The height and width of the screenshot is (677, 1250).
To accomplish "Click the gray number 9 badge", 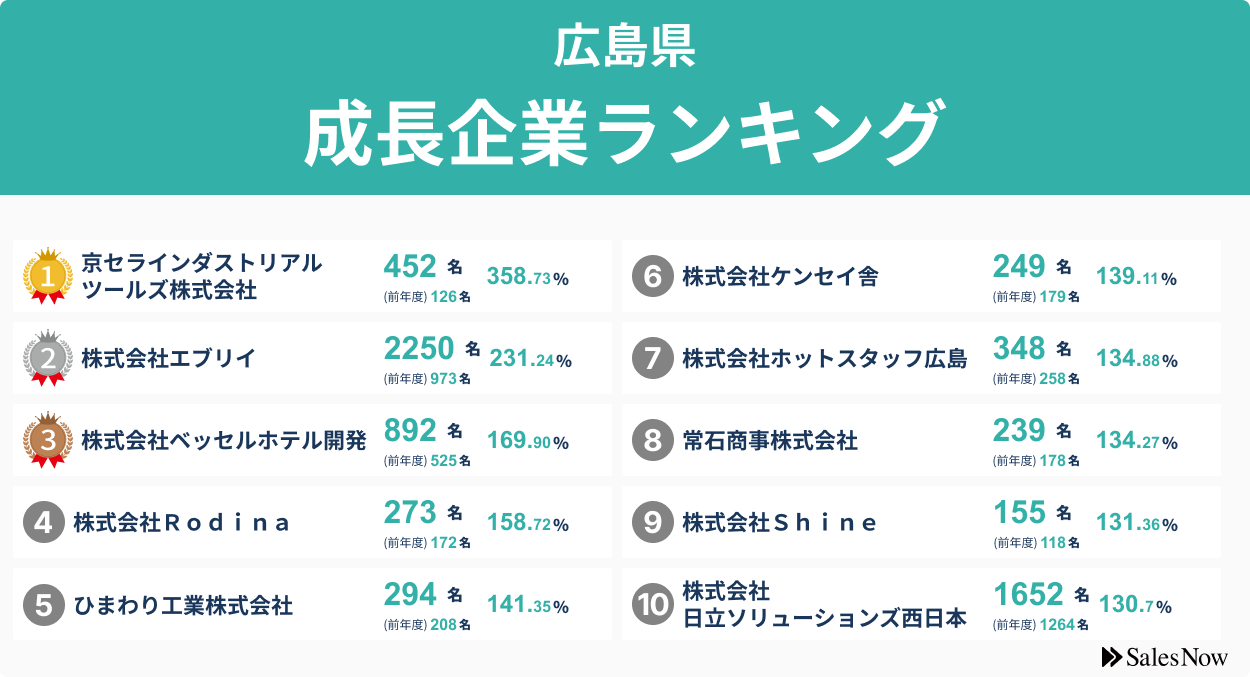I will pos(652,522).
